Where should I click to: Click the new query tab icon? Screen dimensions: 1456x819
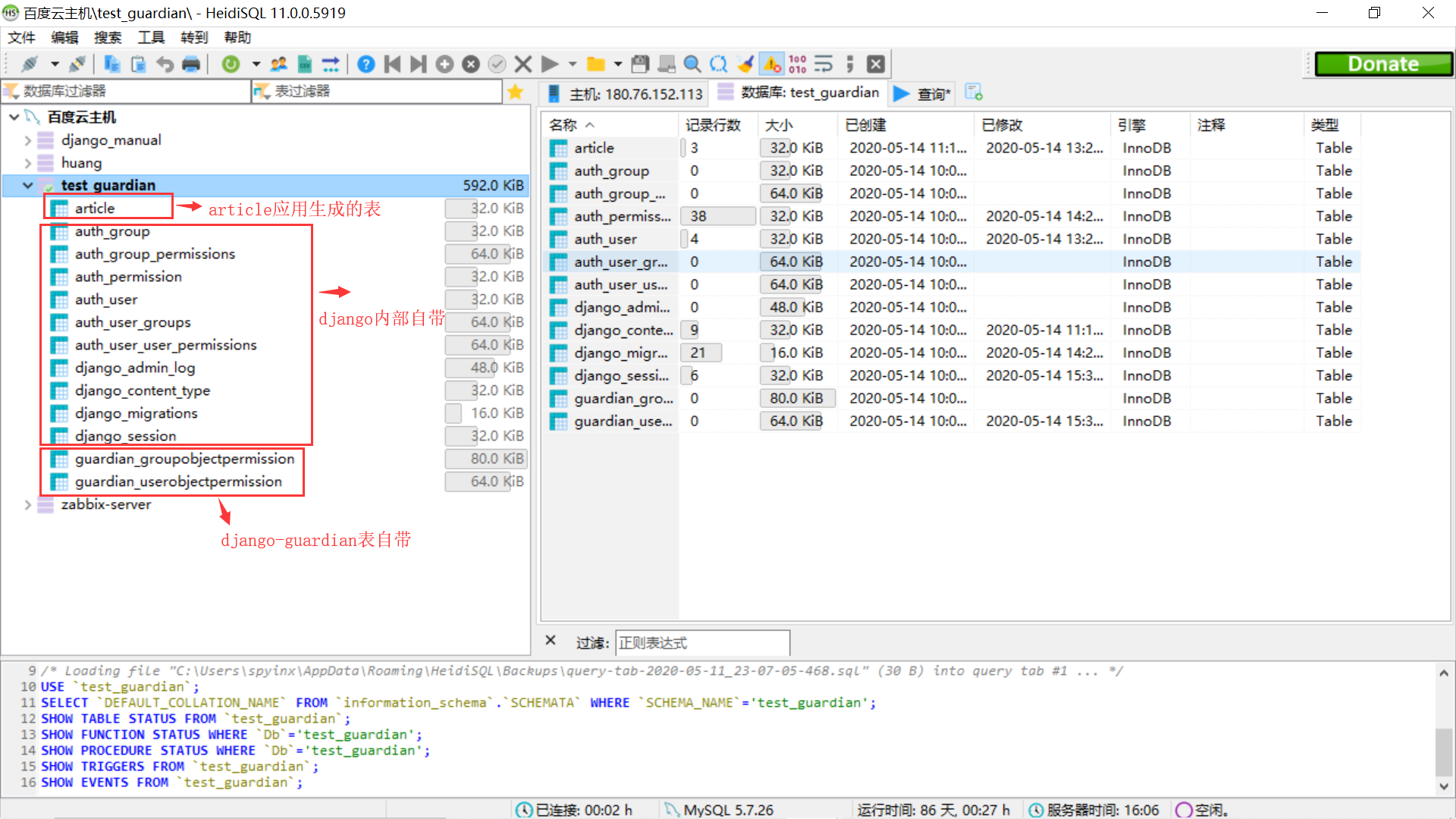click(974, 93)
